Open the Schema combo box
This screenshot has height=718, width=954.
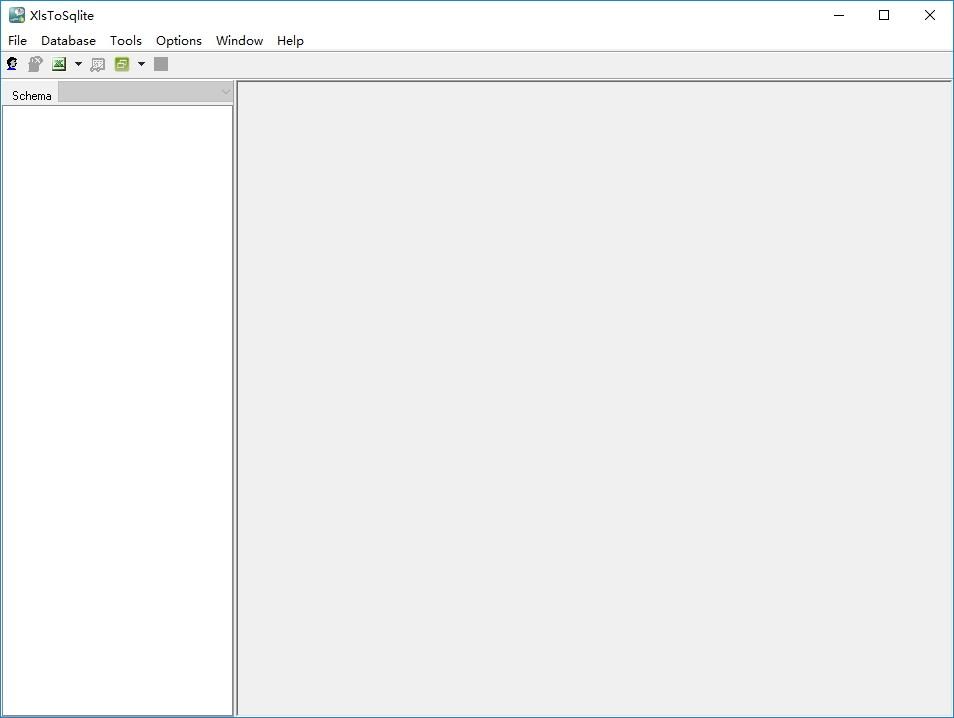(145, 92)
